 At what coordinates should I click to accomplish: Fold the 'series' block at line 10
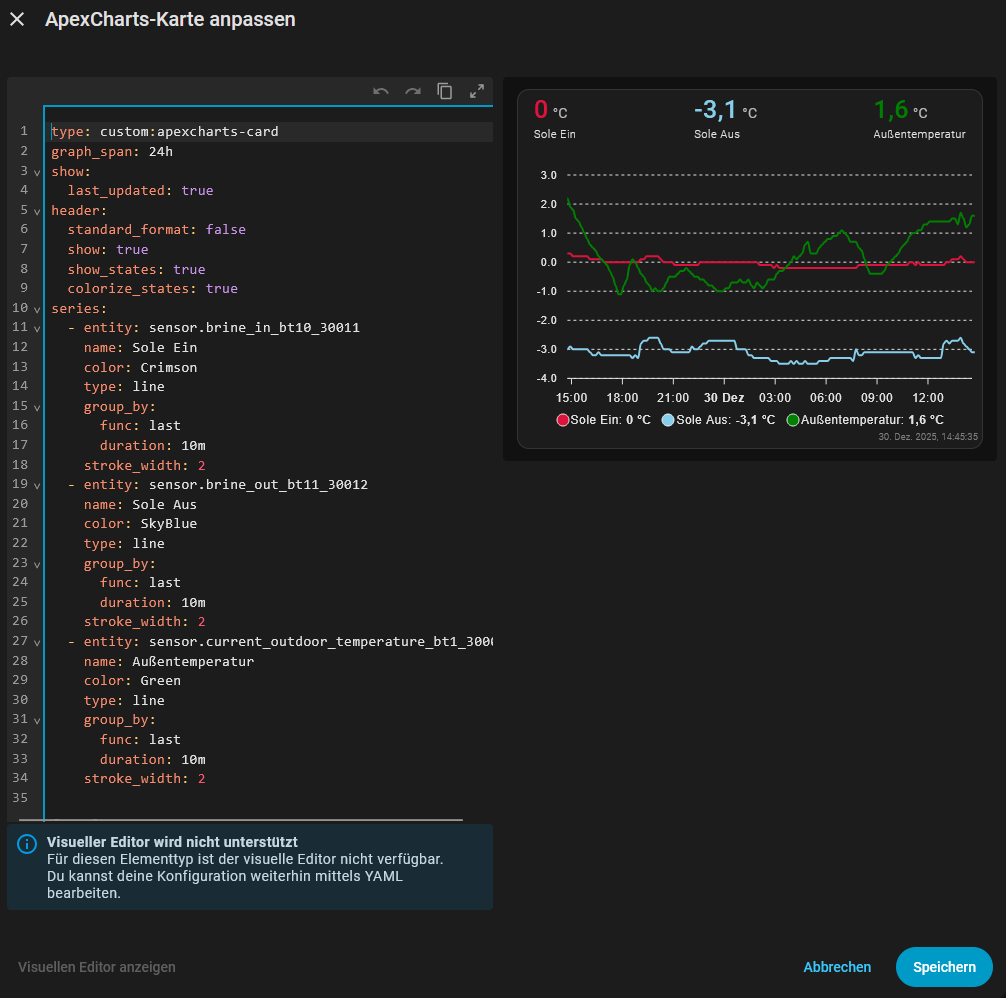(x=37, y=309)
